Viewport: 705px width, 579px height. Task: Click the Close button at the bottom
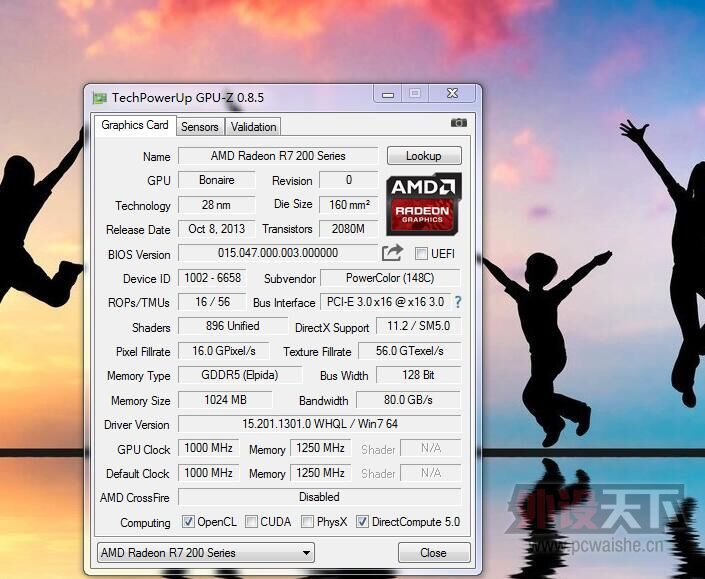(x=433, y=552)
